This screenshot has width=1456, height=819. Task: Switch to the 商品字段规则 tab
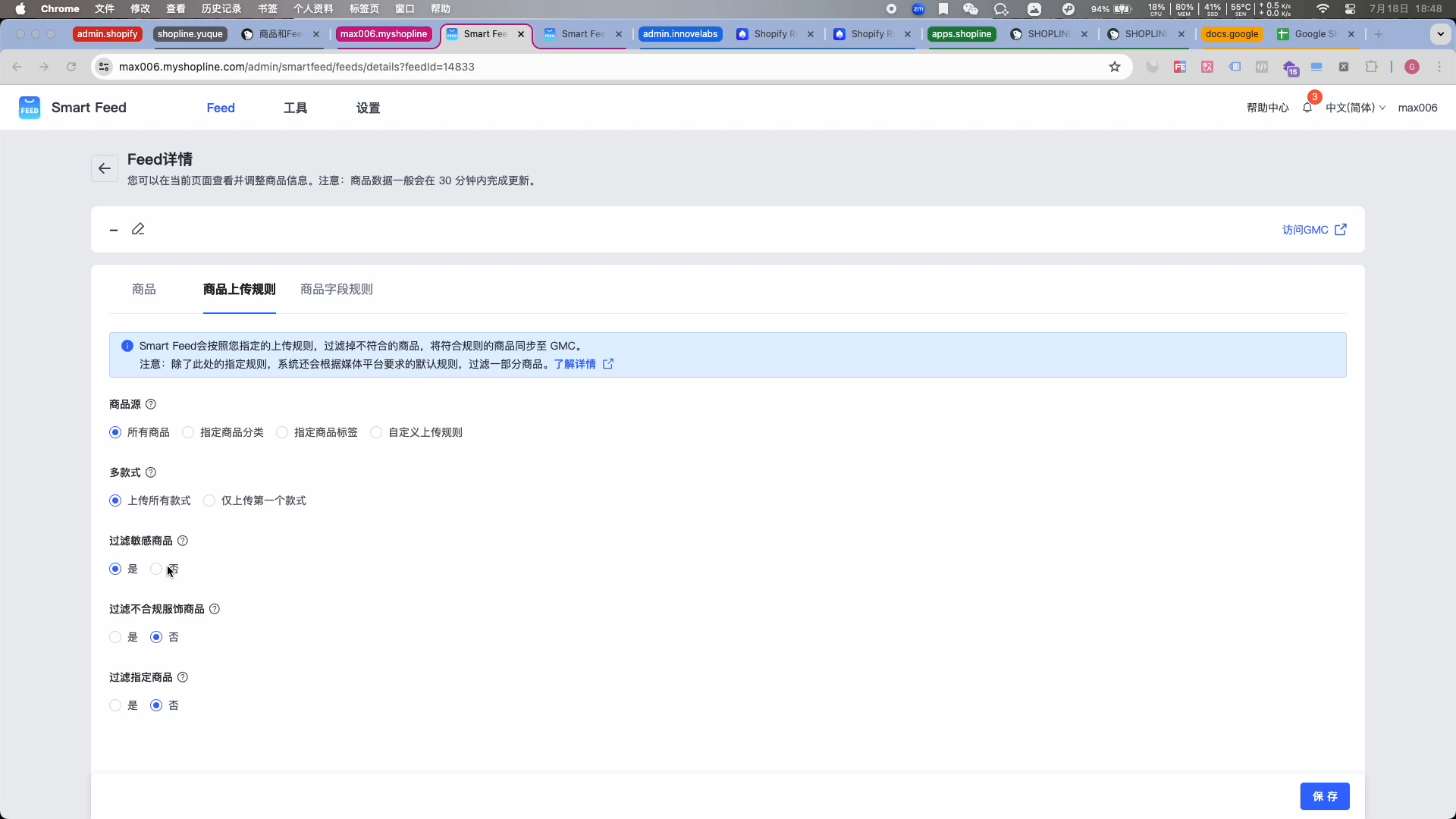tap(337, 289)
